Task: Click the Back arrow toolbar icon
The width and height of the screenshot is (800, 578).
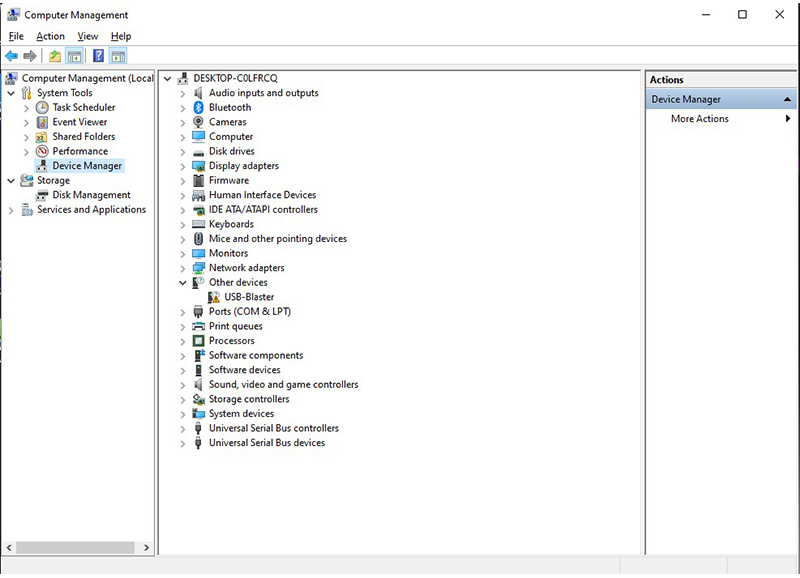Action: (x=11, y=56)
